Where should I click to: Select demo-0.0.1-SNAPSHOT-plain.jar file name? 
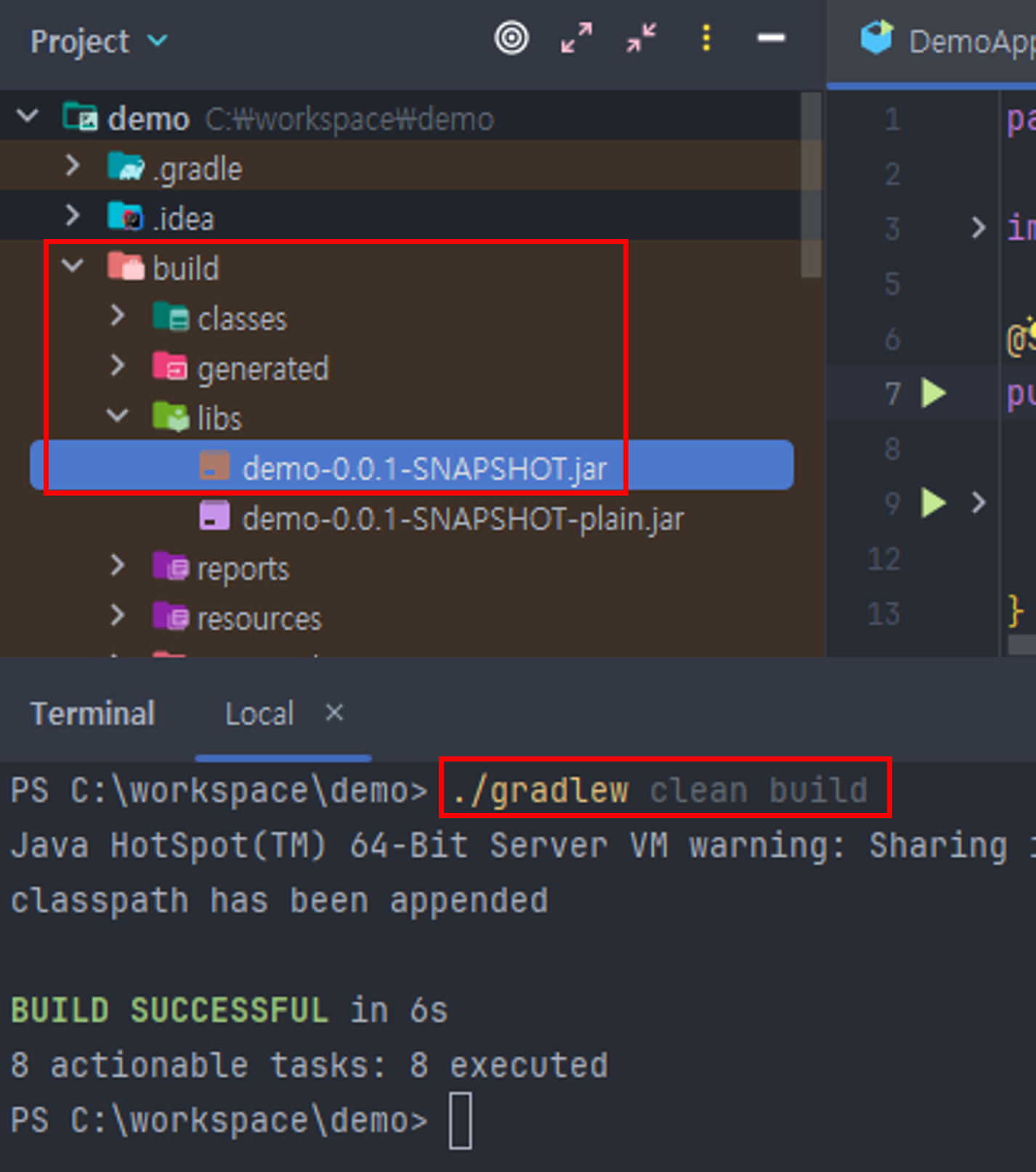click(x=463, y=519)
